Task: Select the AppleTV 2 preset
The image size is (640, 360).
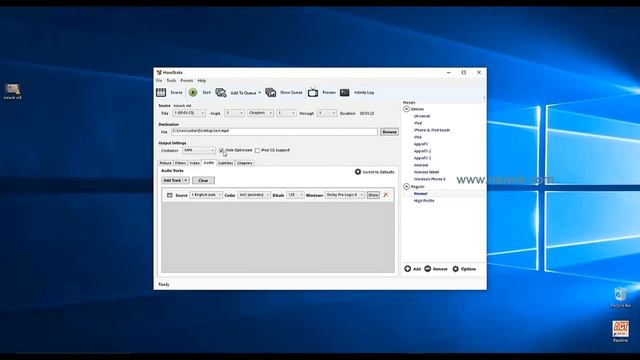Action: click(x=422, y=151)
